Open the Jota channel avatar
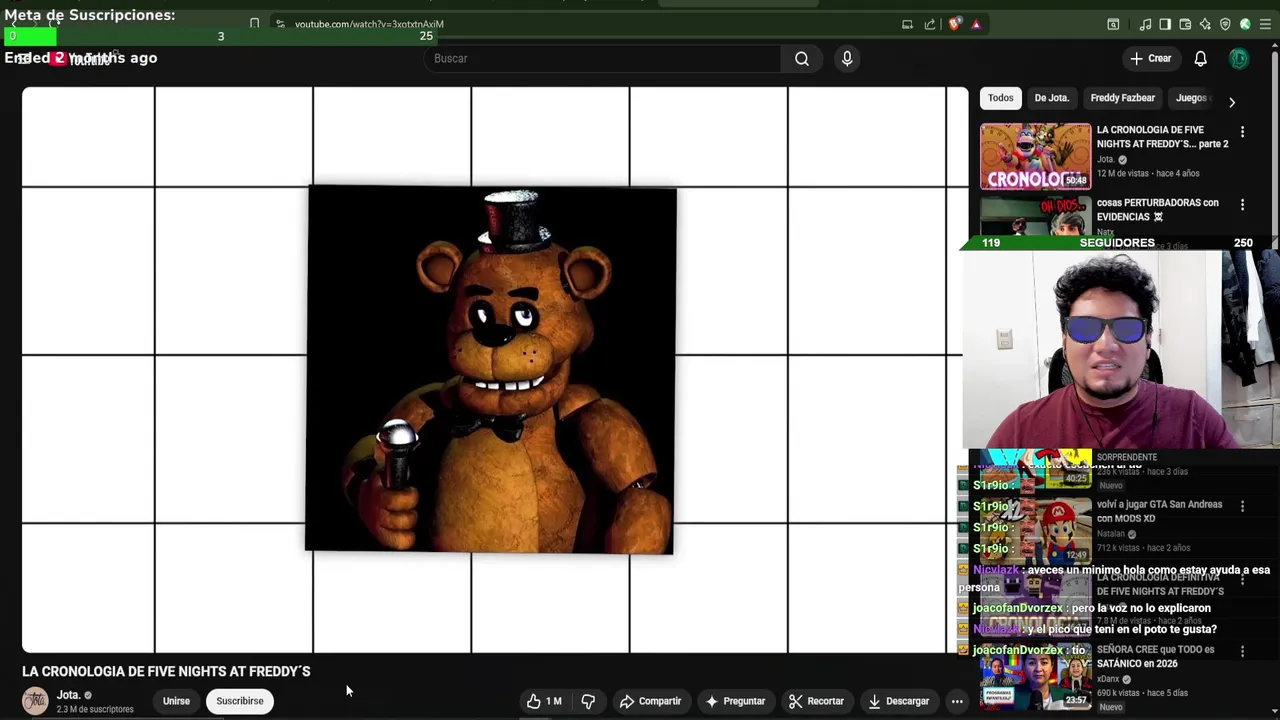Image resolution: width=1280 pixels, height=720 pixels. click(x=35, y=701)
